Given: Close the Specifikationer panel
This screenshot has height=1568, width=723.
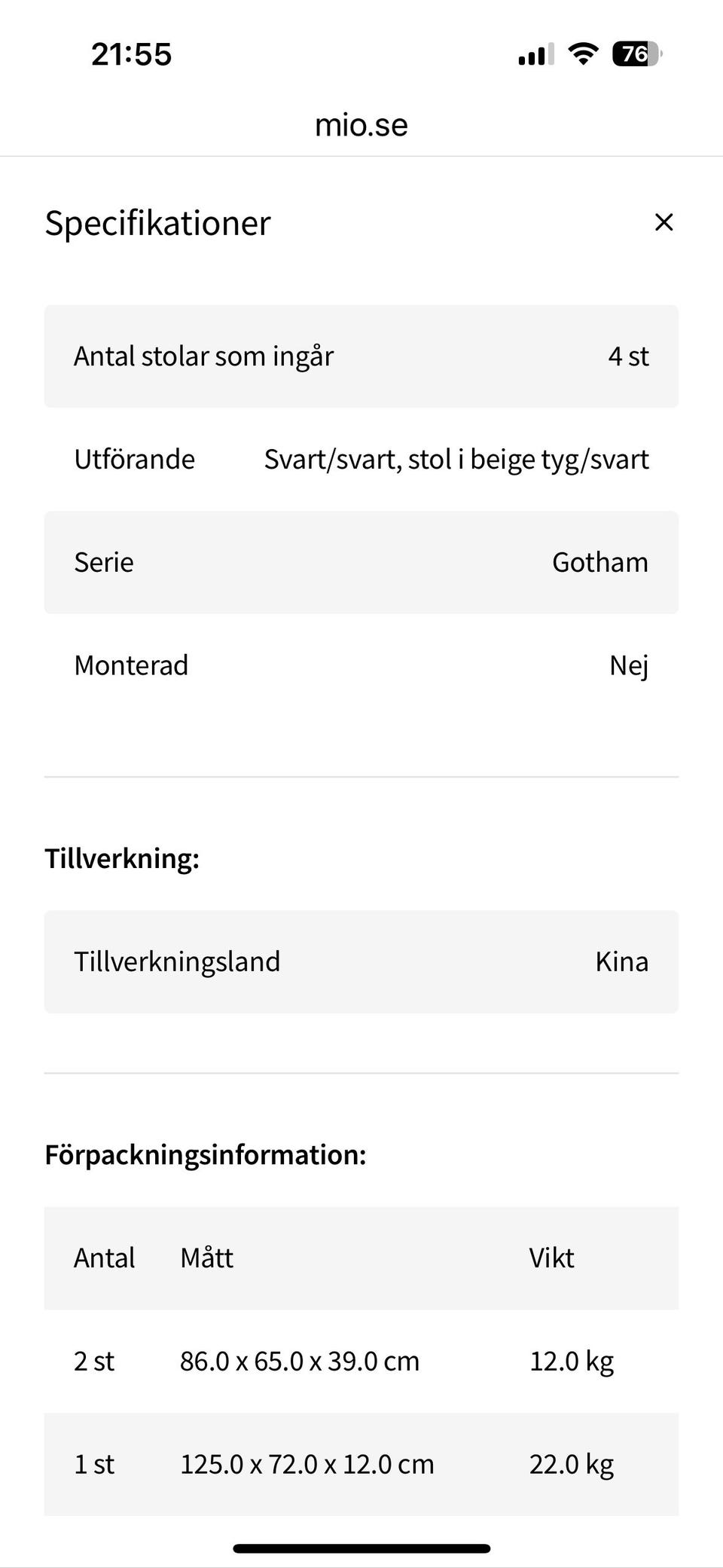Looking at the screenshot, I should (x=664, y=222).
